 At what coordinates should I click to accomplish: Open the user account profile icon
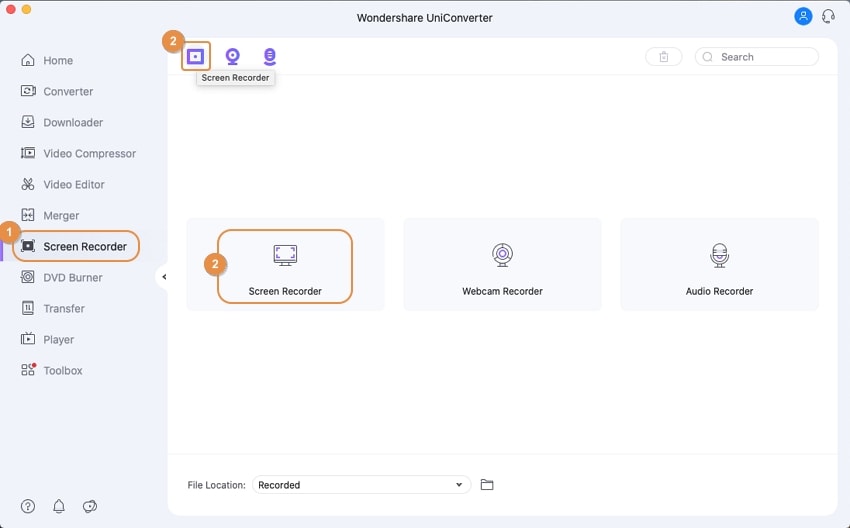click(x=803, y=16)
